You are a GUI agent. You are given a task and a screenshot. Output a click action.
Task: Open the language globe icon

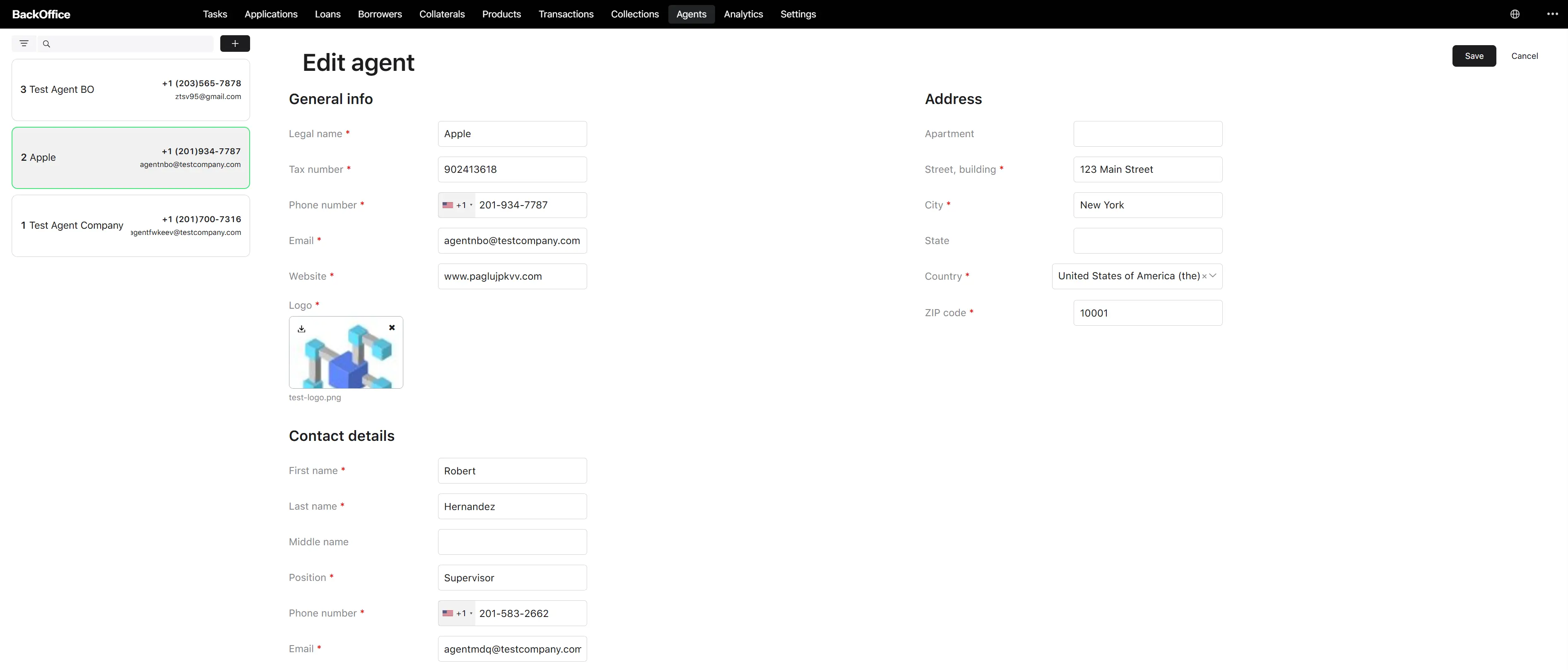tap(1515, 14)
